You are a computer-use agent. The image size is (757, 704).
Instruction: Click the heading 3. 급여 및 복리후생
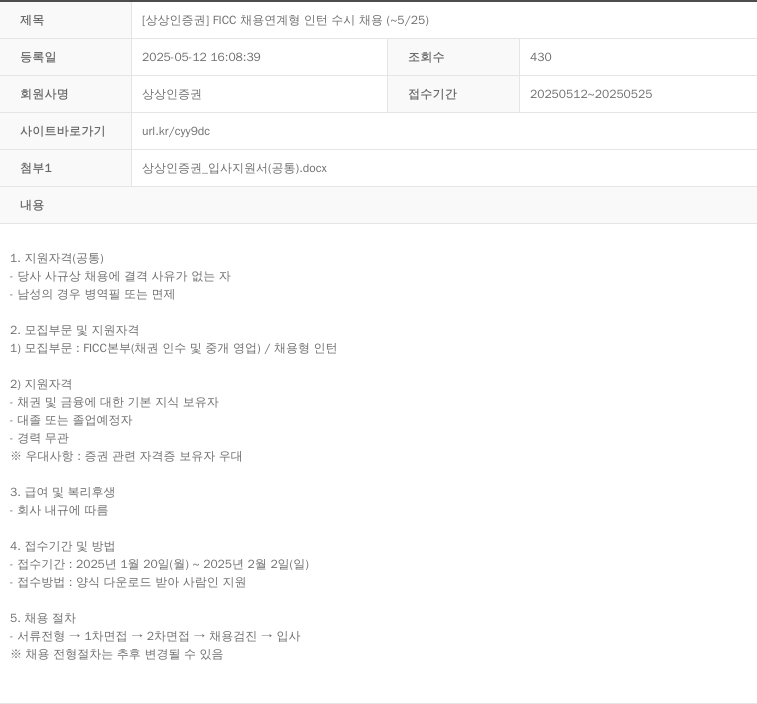point(62,492)
